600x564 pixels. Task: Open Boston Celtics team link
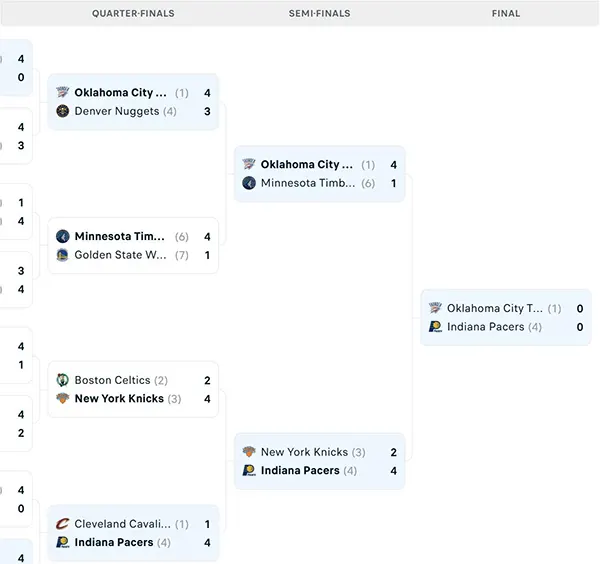pos(112,380)
